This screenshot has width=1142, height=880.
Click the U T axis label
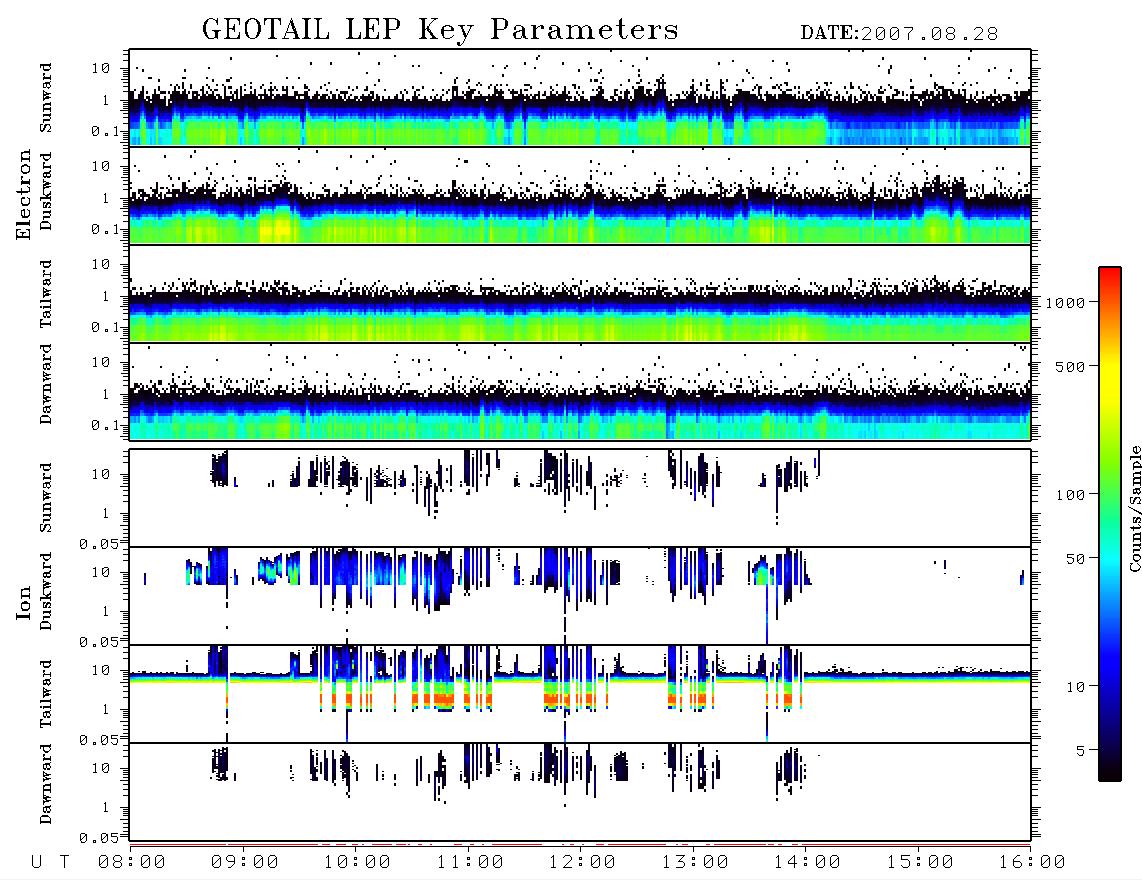[x=51, y=862]
